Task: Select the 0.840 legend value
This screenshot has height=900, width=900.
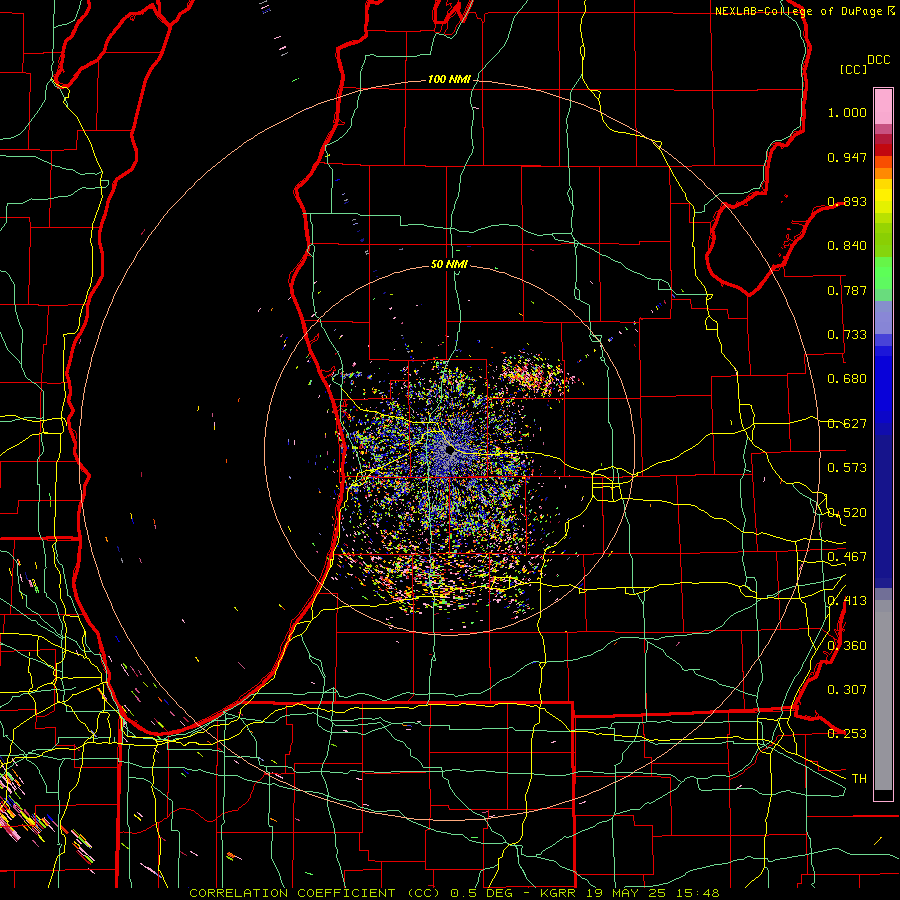Action: coord(847,246)
